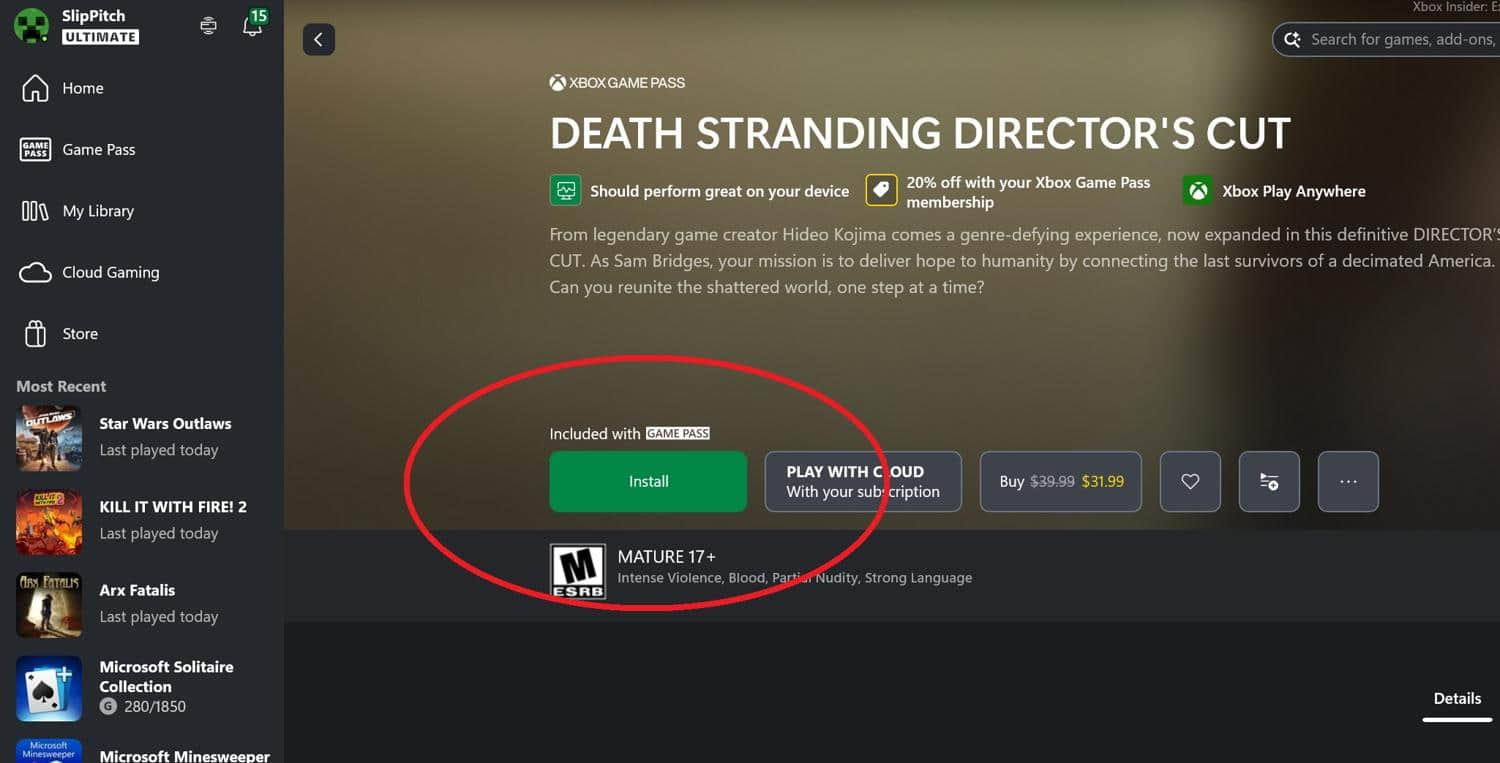Buy the game for $31.99

[x=1060, y=482]
